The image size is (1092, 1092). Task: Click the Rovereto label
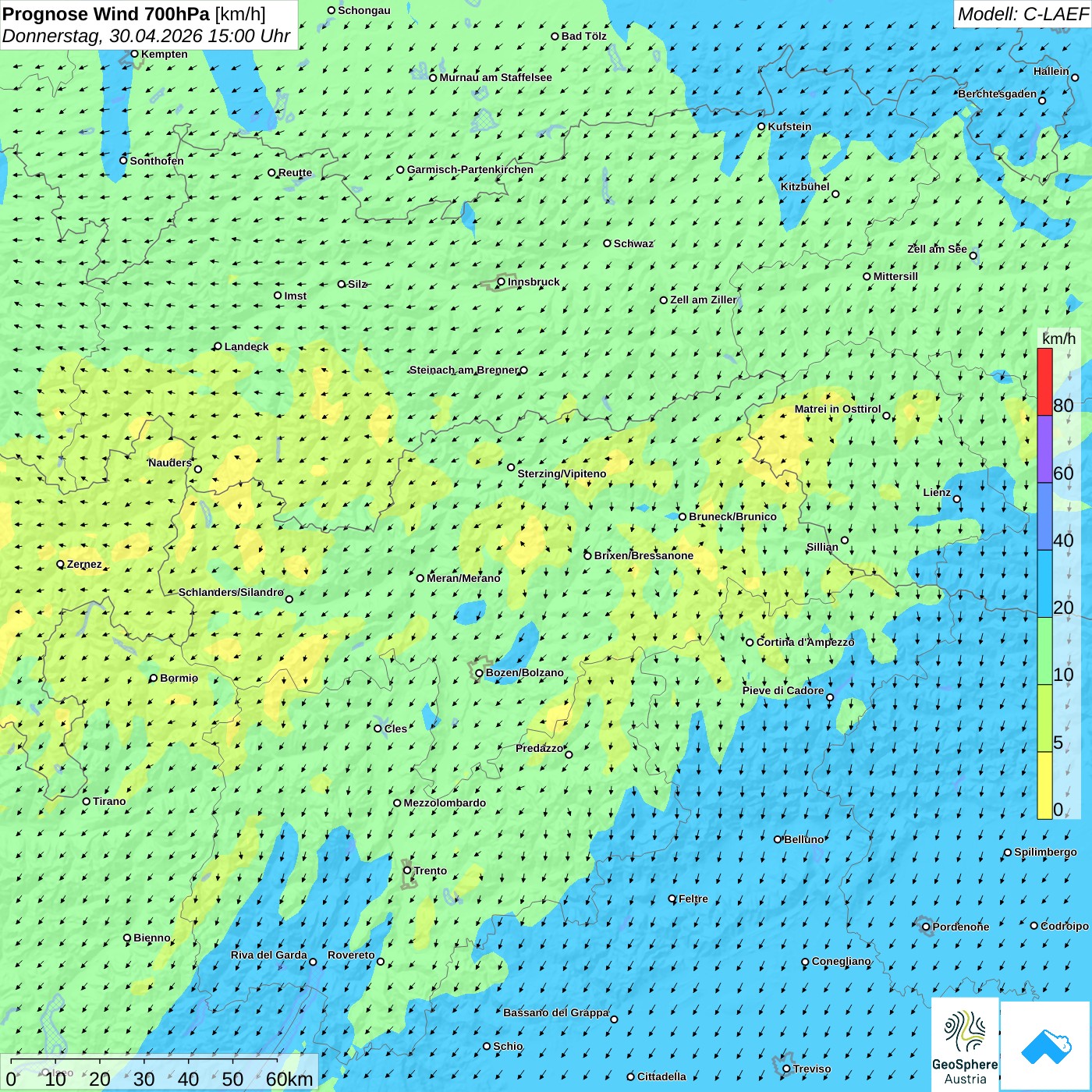(x=351, y=955)
